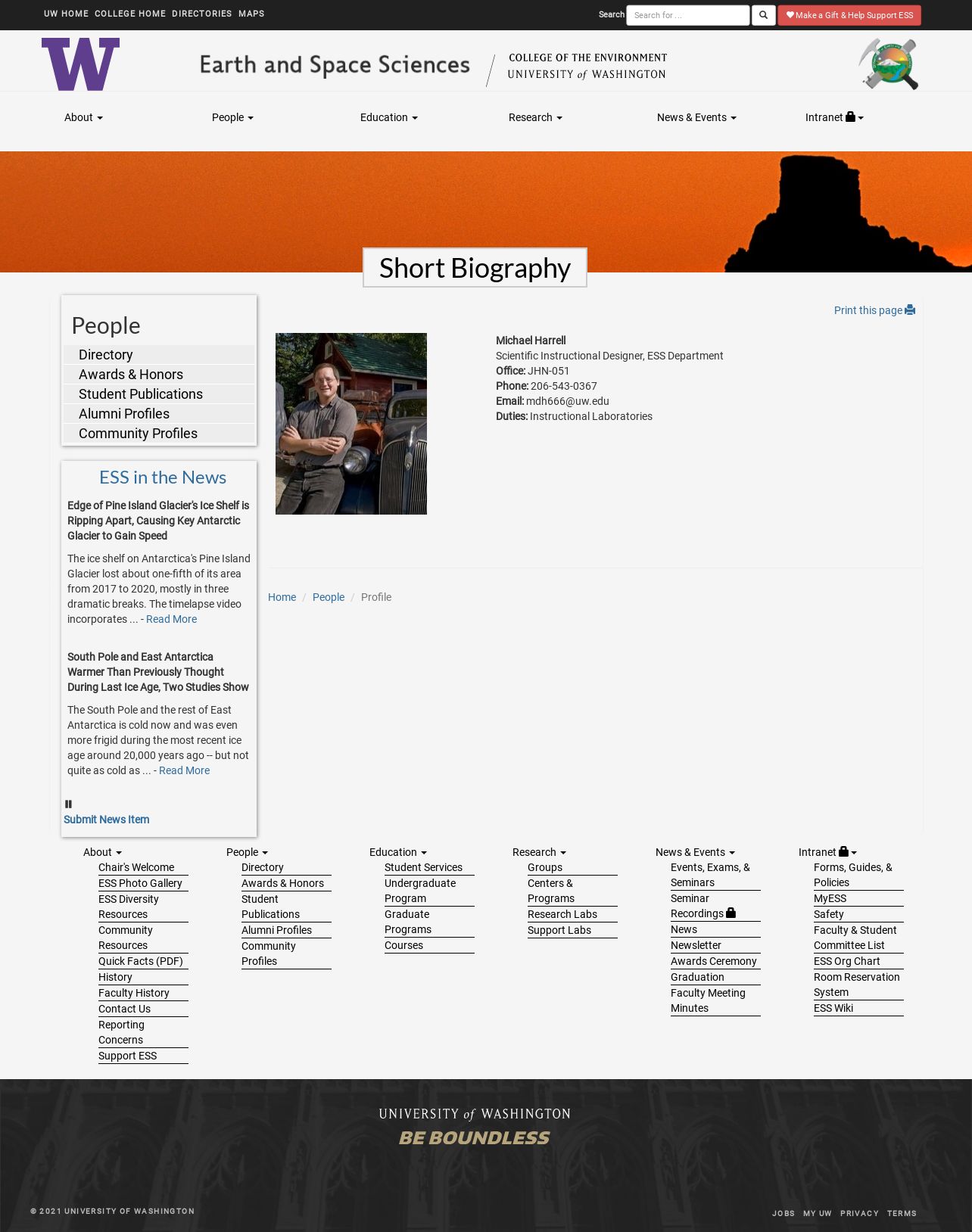Open TERMS in the bottom bar

point(902,1213)
